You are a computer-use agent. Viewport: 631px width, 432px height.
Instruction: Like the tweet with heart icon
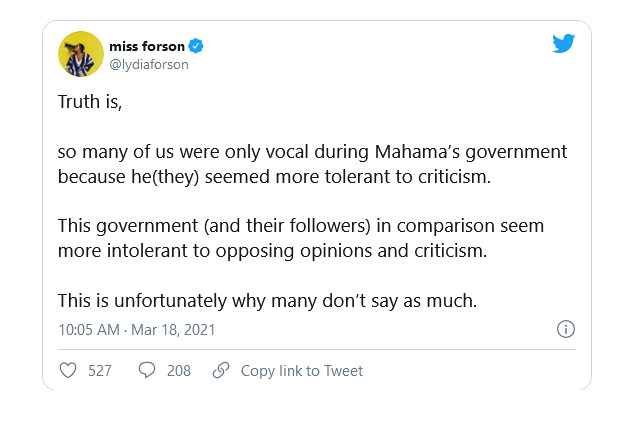(x=68, y=370)
